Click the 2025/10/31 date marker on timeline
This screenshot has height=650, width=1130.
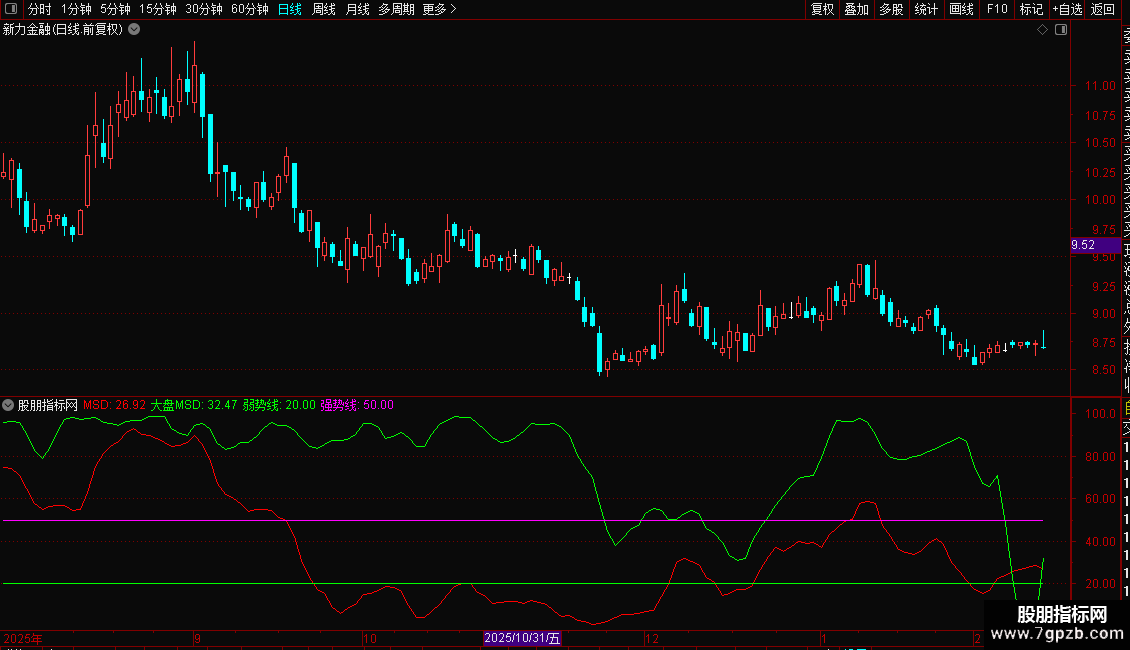point(522,638)
